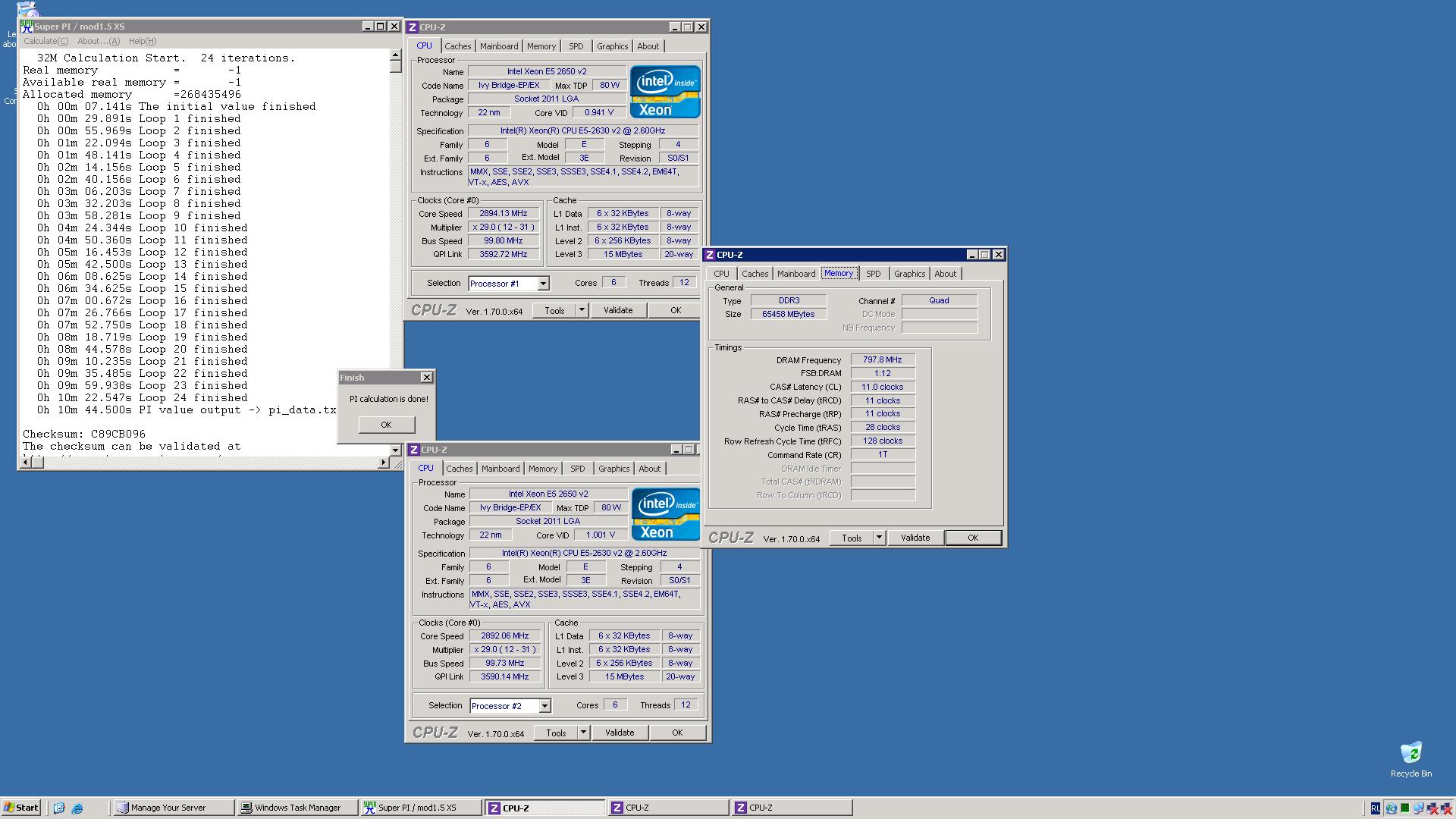Click the Intel Xeon logo in top CPU-Z window
1456x819 pixels.
pyautogui.click(x=665, y=92)
